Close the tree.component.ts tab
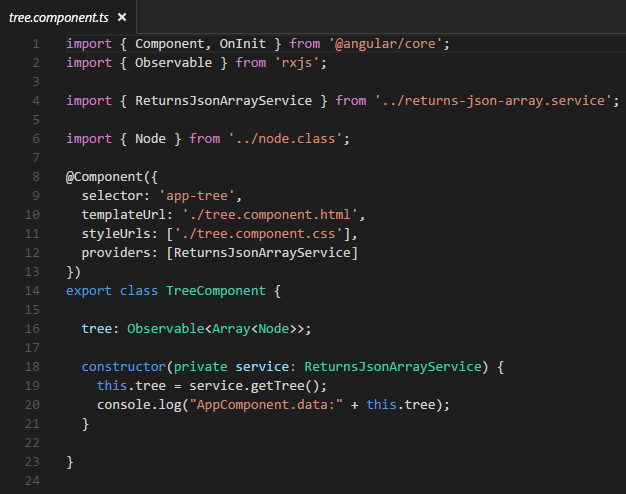 [122, 17]
